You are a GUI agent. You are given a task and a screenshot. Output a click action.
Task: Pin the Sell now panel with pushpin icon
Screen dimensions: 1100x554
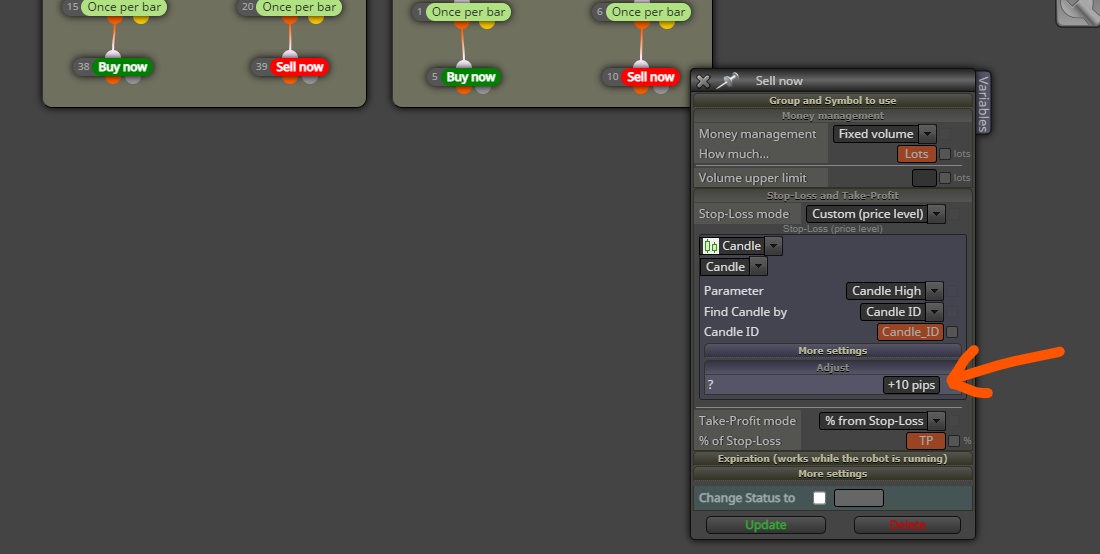727,81
